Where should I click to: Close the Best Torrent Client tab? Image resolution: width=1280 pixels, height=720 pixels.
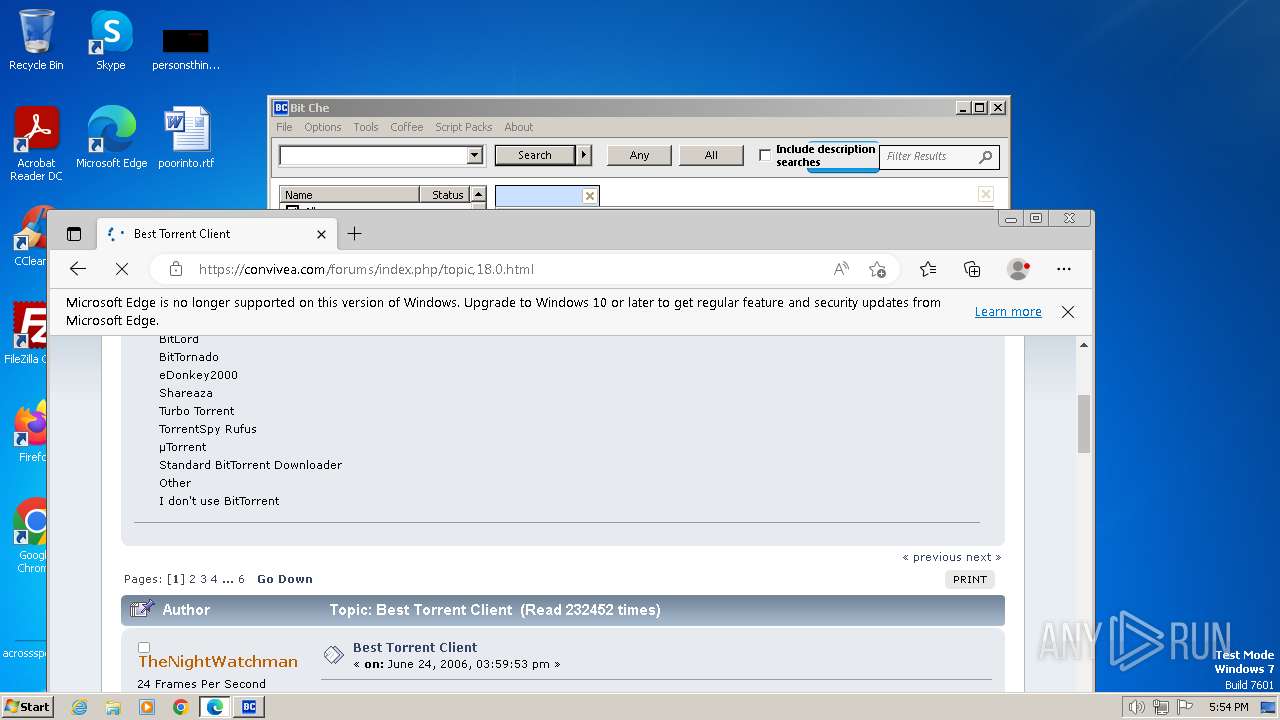click(x=321, y=234)
